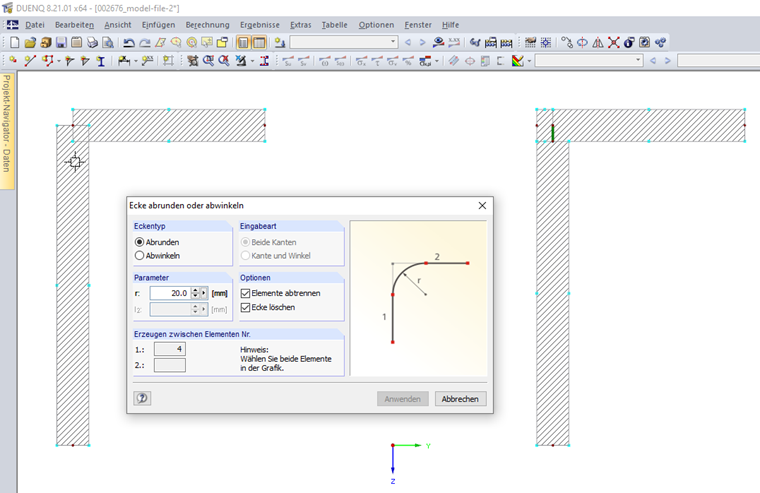Click the r radius input field
The height and width of the screenshot is (493, 760).
(171, 293)
